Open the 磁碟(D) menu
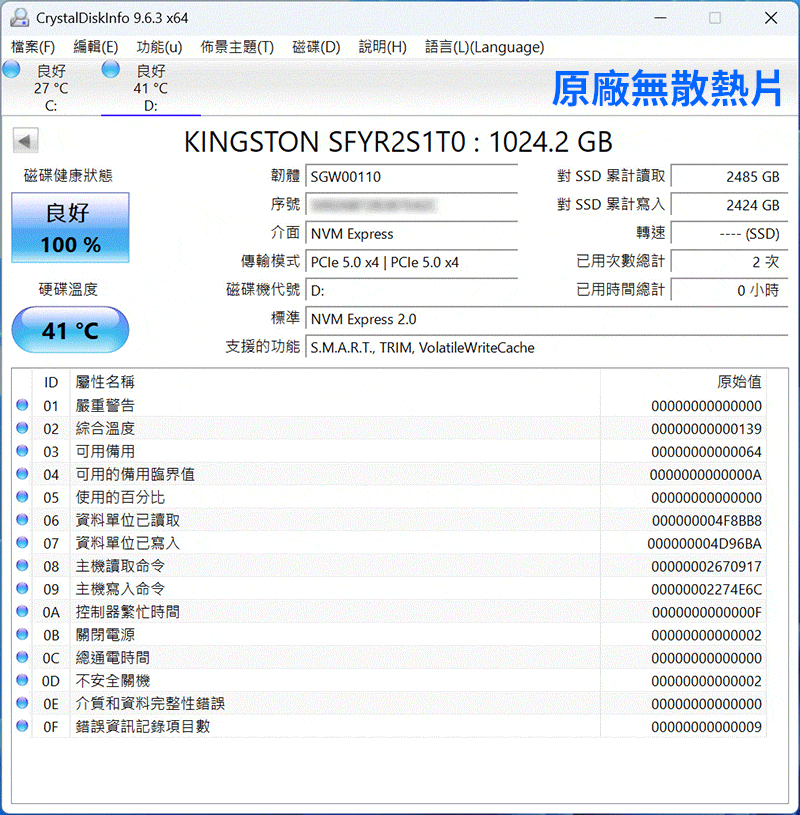Viewport: 800px width, 815px height. 316,47
